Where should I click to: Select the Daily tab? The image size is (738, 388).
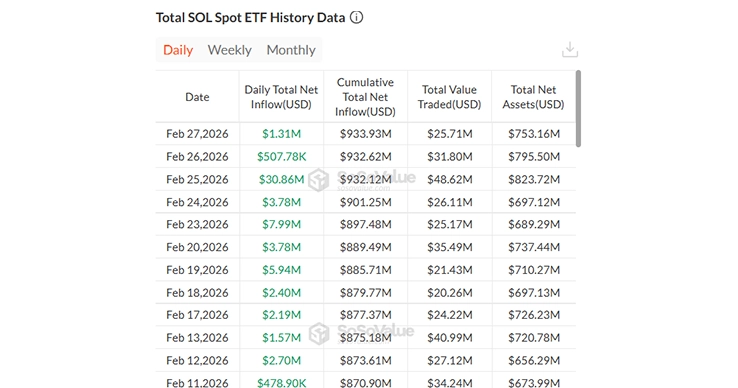pos(178,50)
